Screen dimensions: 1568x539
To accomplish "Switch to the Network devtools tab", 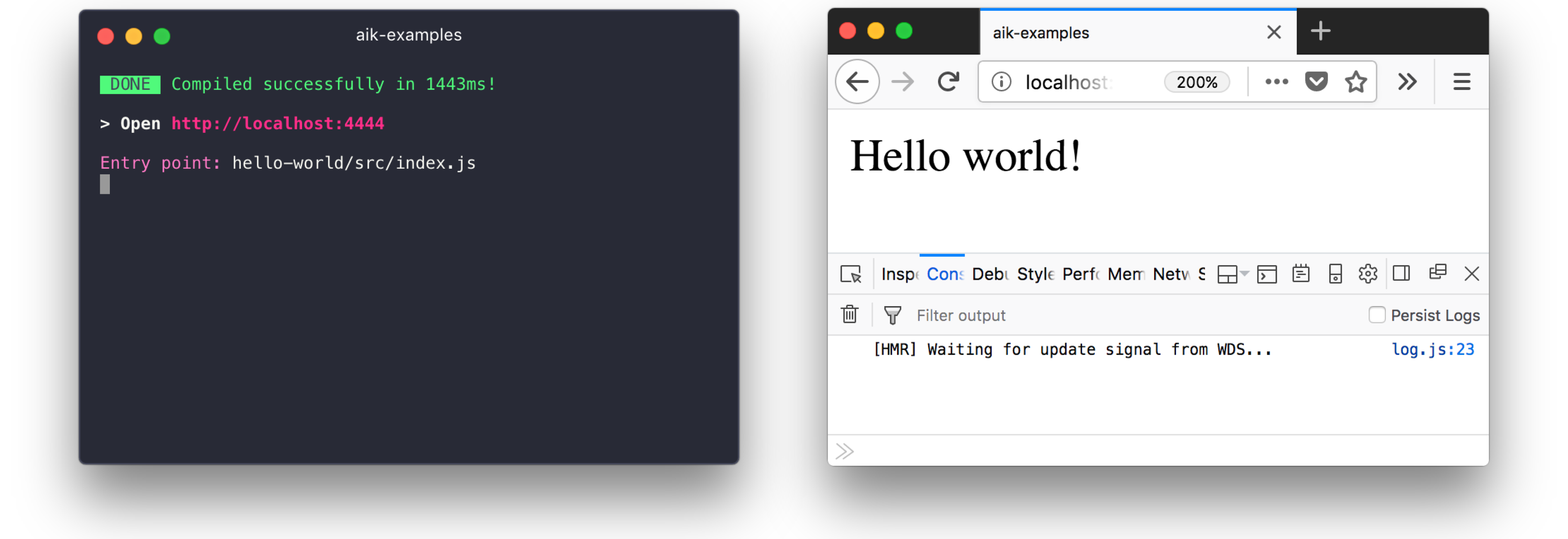I will [1170, 274].
